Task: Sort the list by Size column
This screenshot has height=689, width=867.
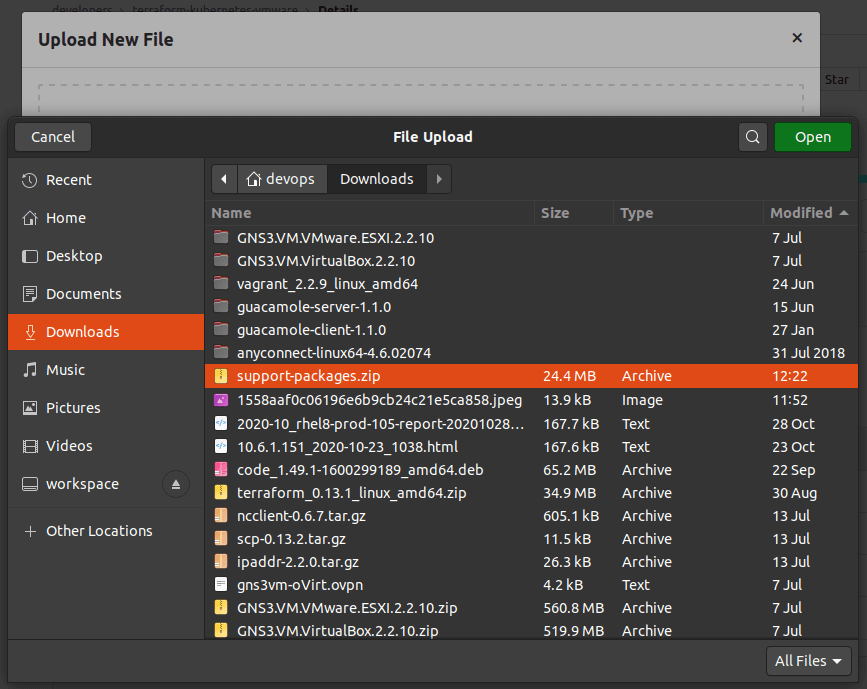Action: [555, 213]
